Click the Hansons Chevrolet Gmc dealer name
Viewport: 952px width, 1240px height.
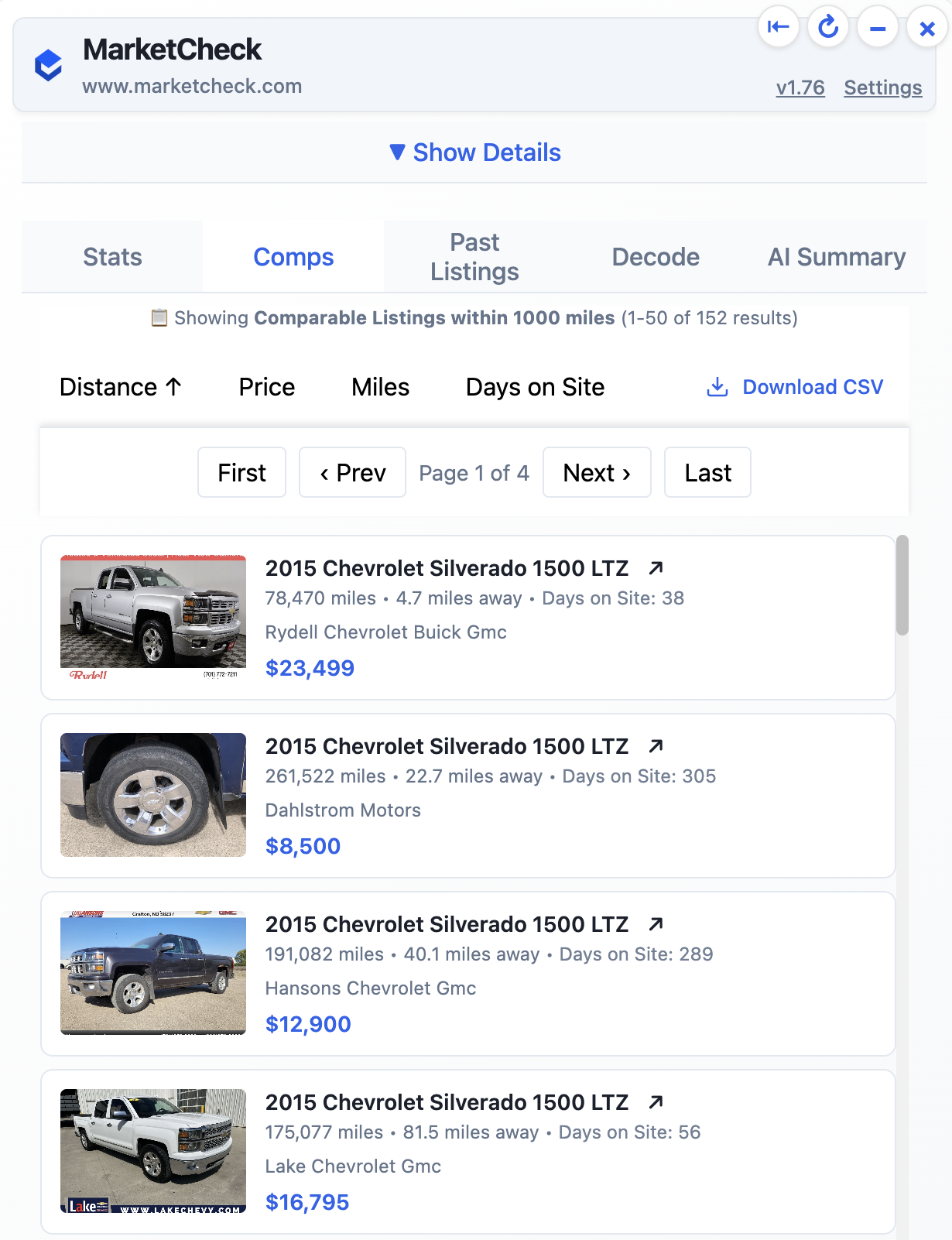coord(371,988)
